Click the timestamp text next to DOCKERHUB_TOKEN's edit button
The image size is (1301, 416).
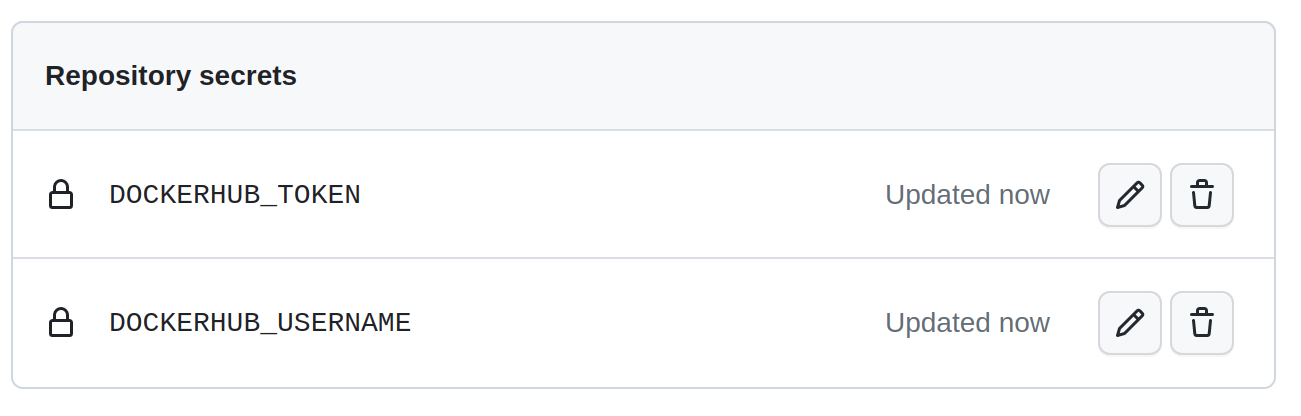pos(967,195)
